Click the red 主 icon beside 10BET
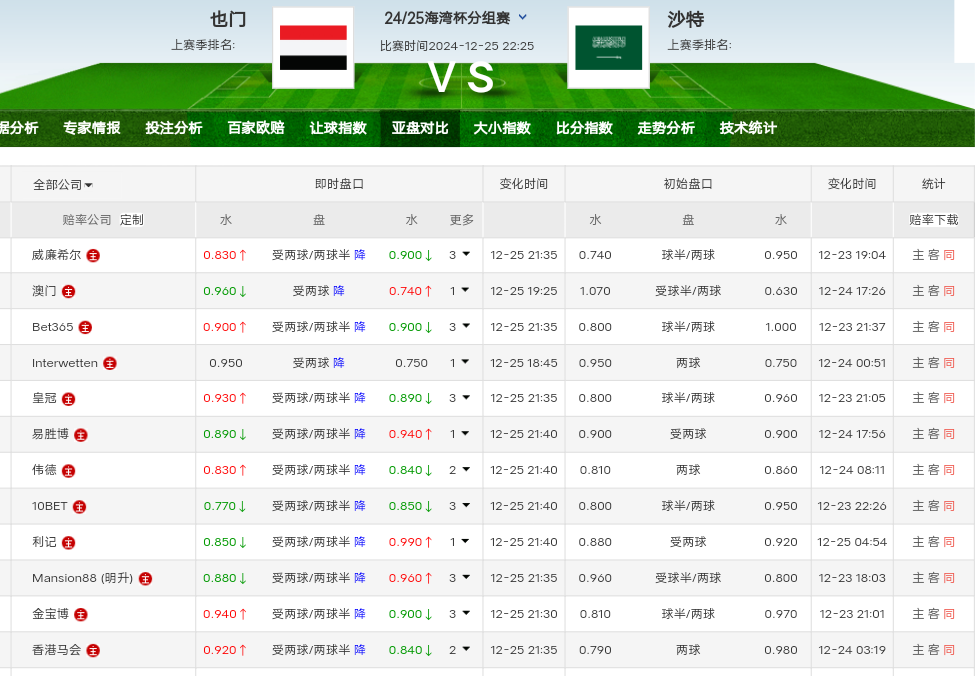This screenshot has height=676, width=978. click(79, 507)
